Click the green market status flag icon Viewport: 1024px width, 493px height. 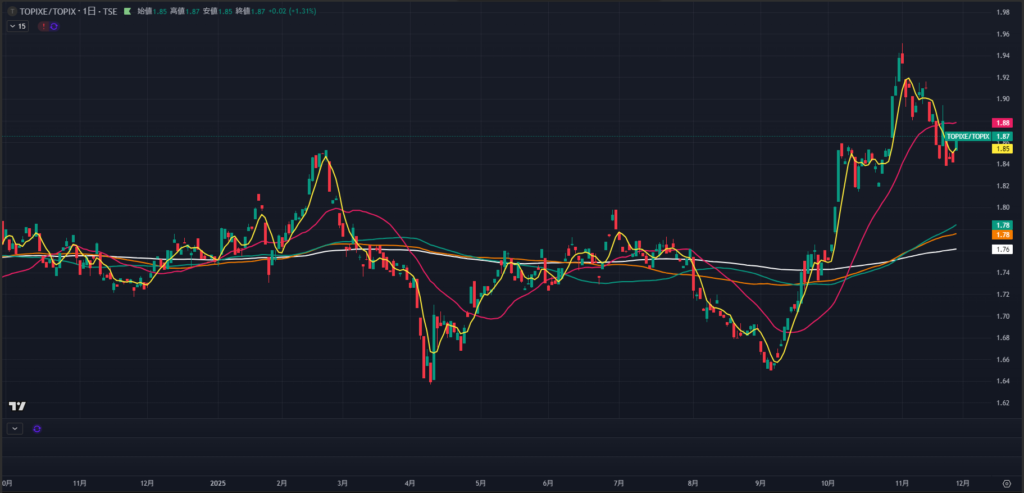(126, 12)
